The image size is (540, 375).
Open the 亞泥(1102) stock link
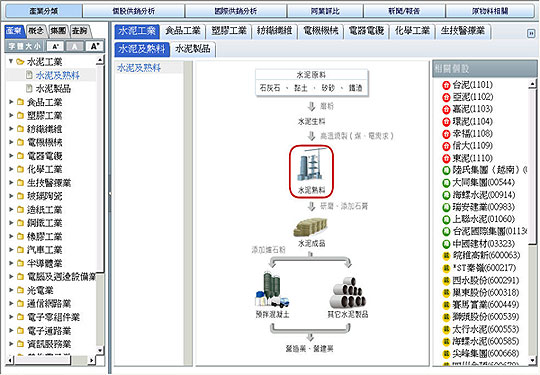(472, 97)
